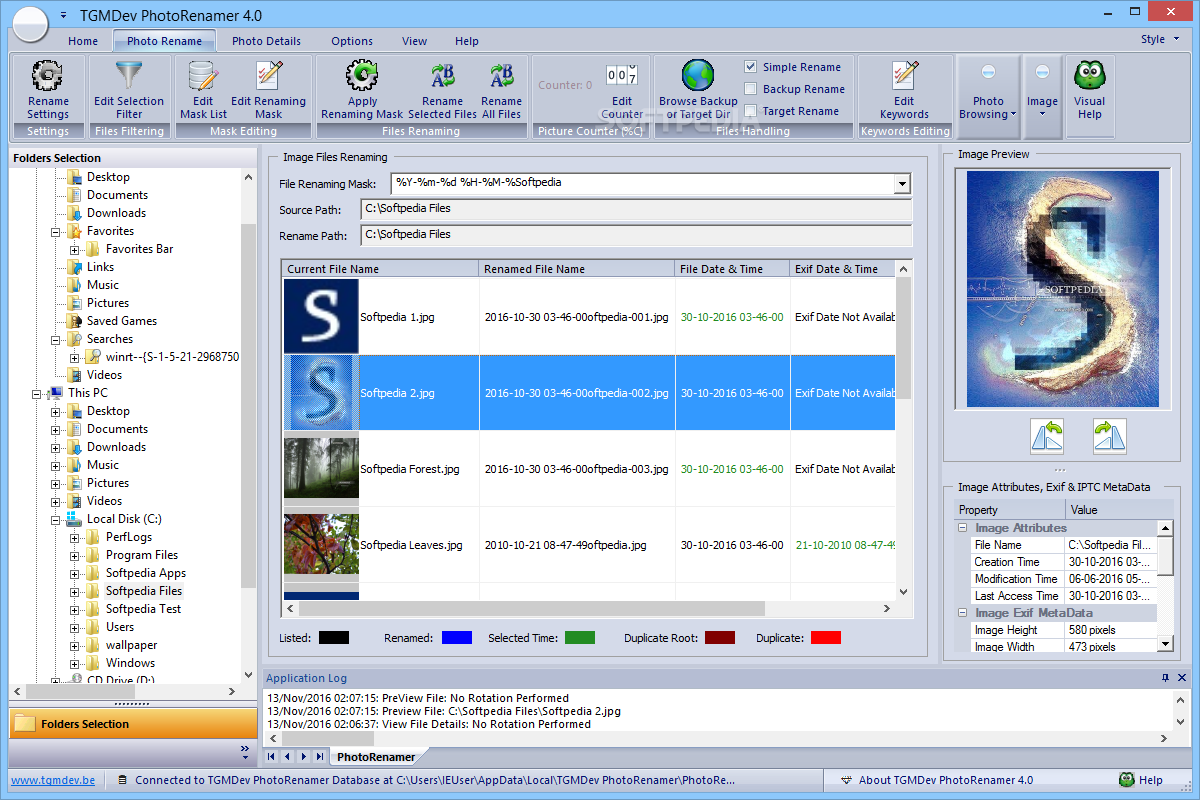The image size is (1200, 800).
Task: Apply Renaming Mask icon
Action: coord(362,76)
